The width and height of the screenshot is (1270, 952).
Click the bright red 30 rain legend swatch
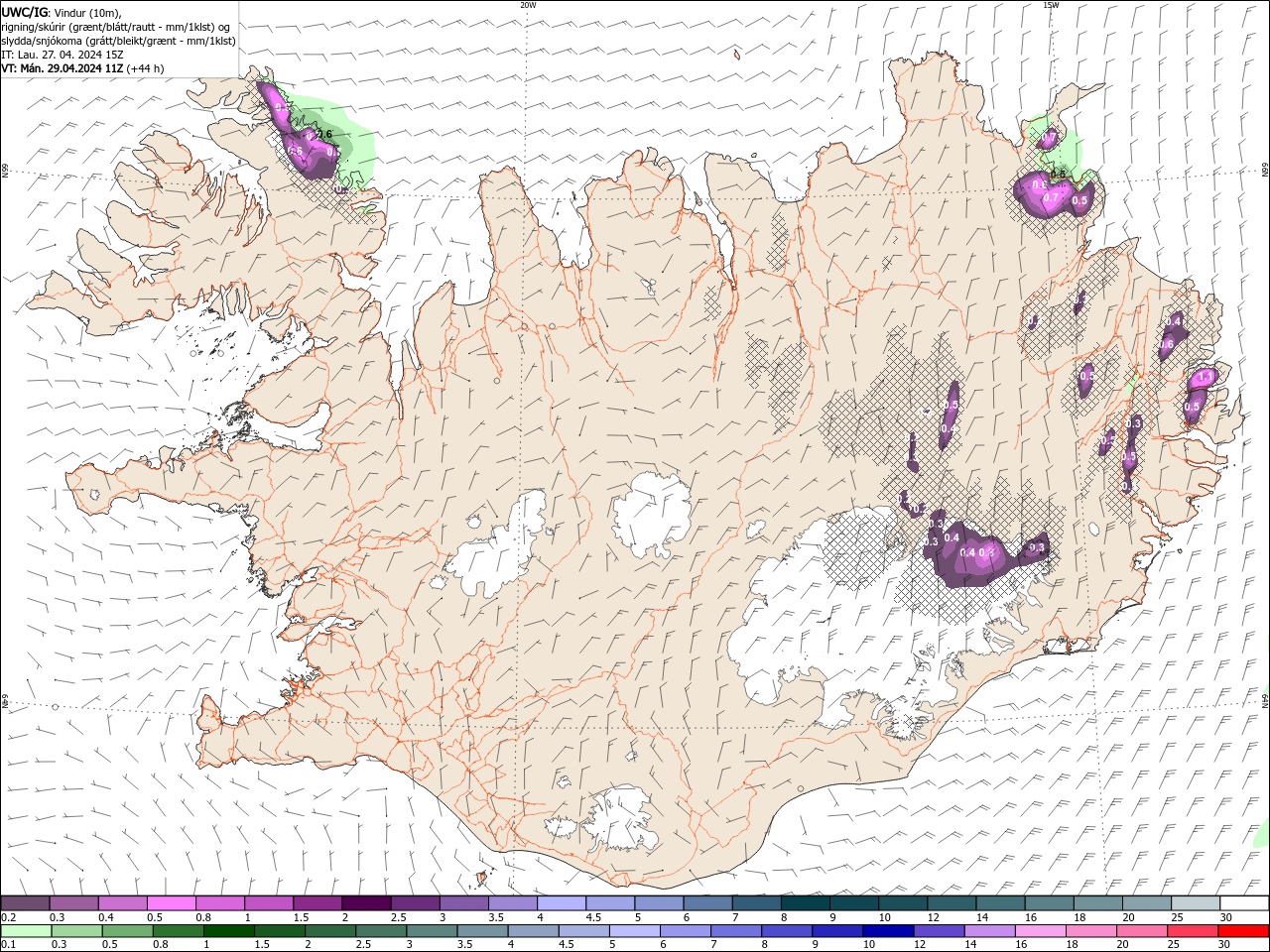[x=1243, y=930]
